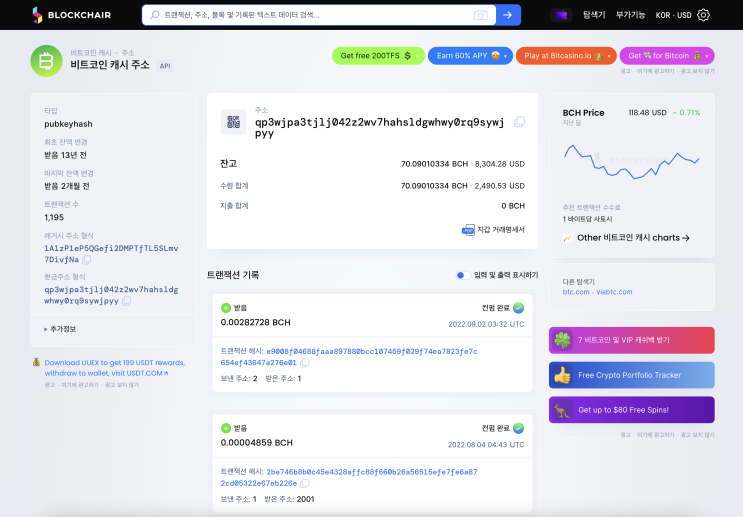The width and height of the screenshot is (743, 517).
Task: Click the Bitcoin Cash green logo
Action: 46,61
